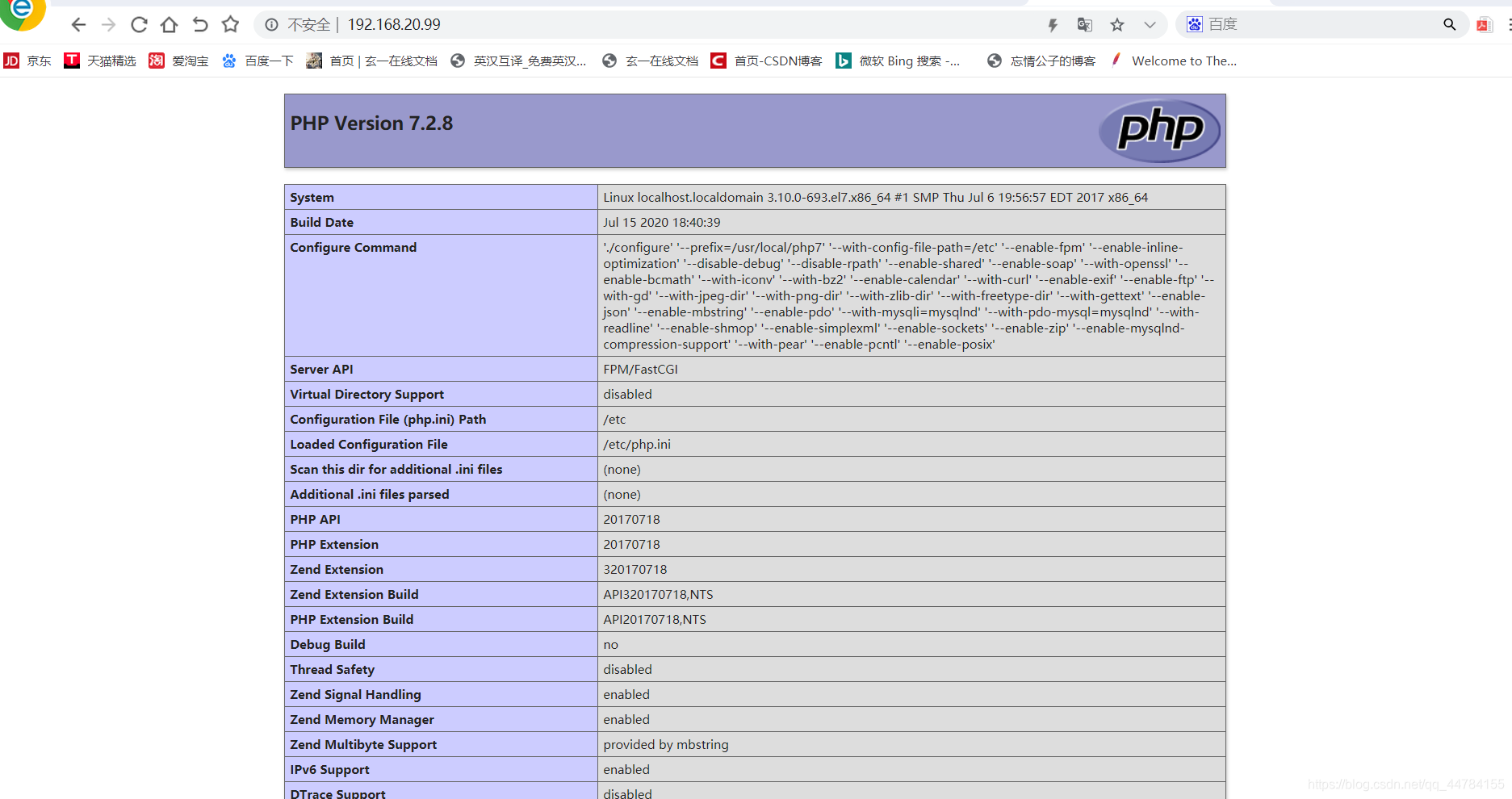Open the 天猫精选 bookmark
Viewport: 1512px width, 799px height.
click(x=100, y=61)
